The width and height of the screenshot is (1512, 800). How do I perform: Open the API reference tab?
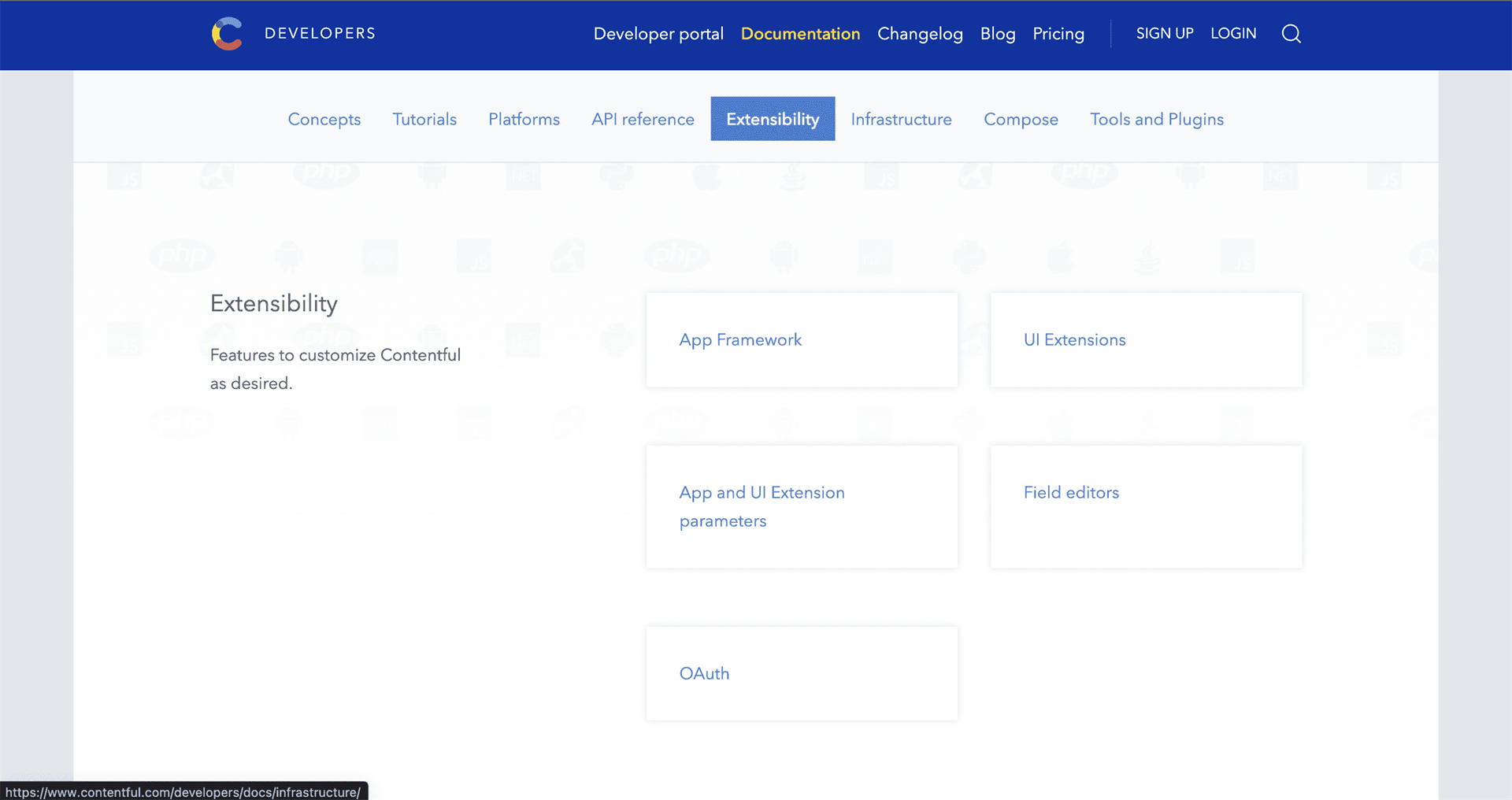point(643,119)
